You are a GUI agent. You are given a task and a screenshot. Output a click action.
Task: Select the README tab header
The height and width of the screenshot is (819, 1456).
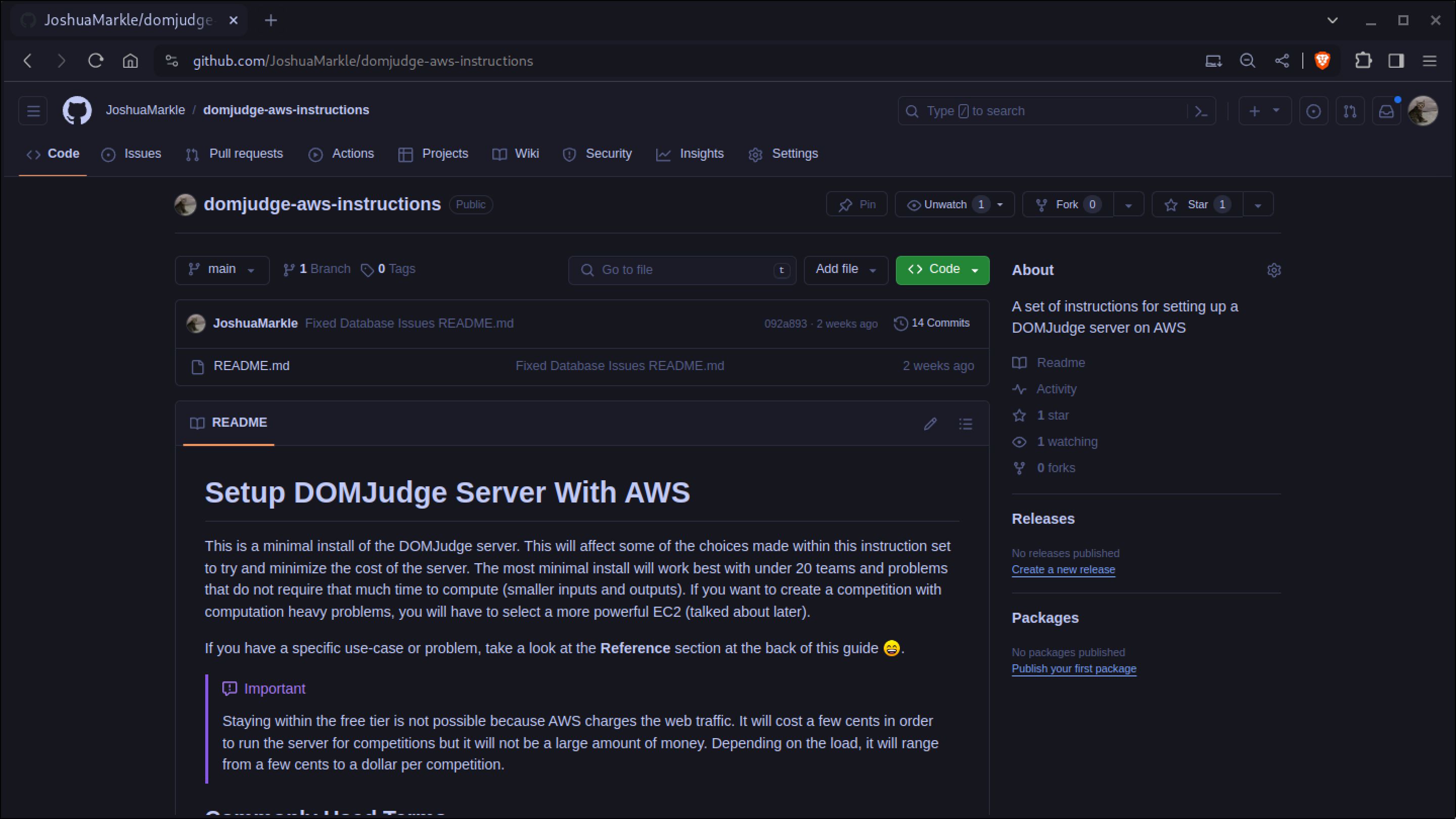(229, 423)
